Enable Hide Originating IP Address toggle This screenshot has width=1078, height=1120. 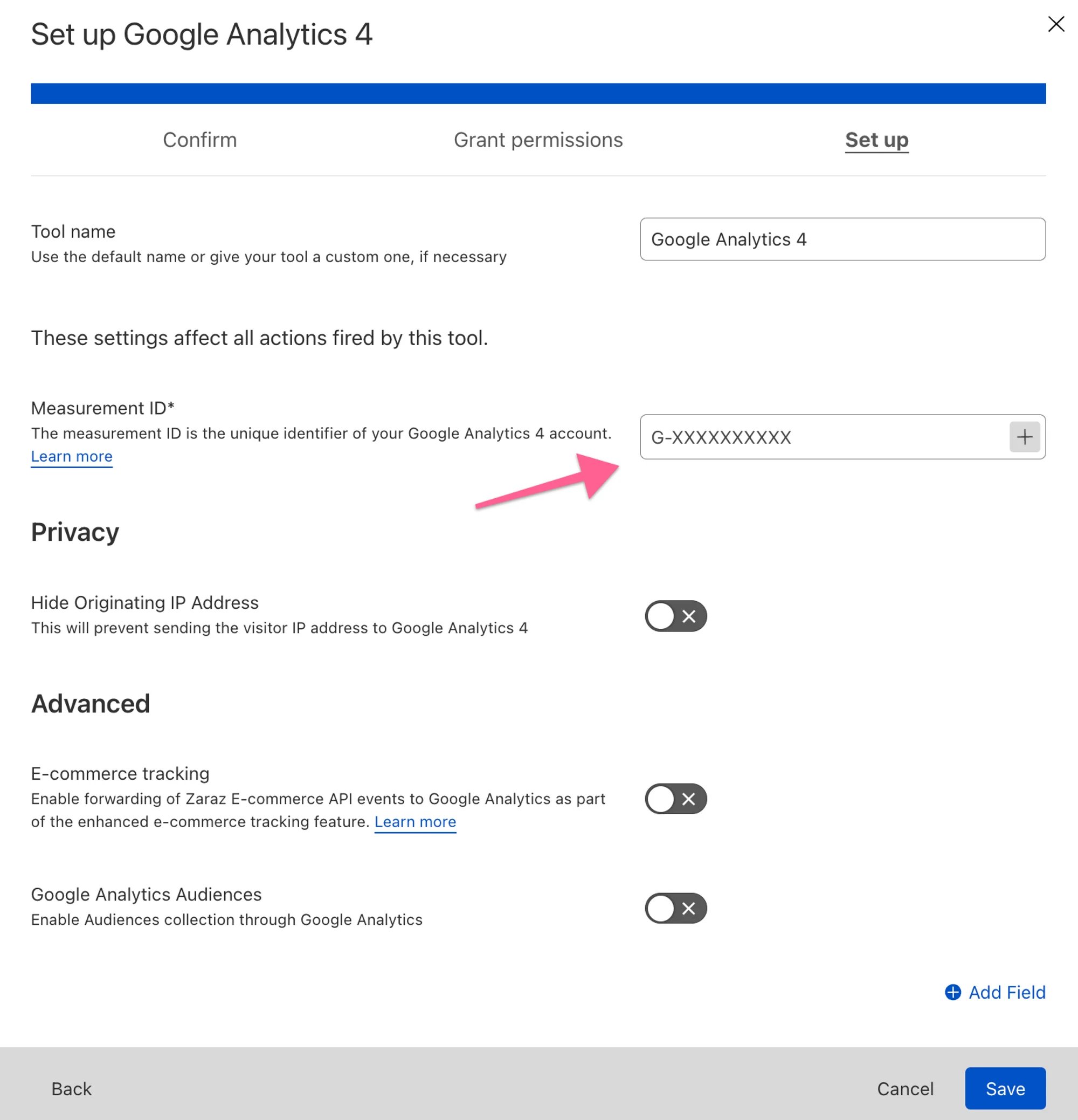675,616
